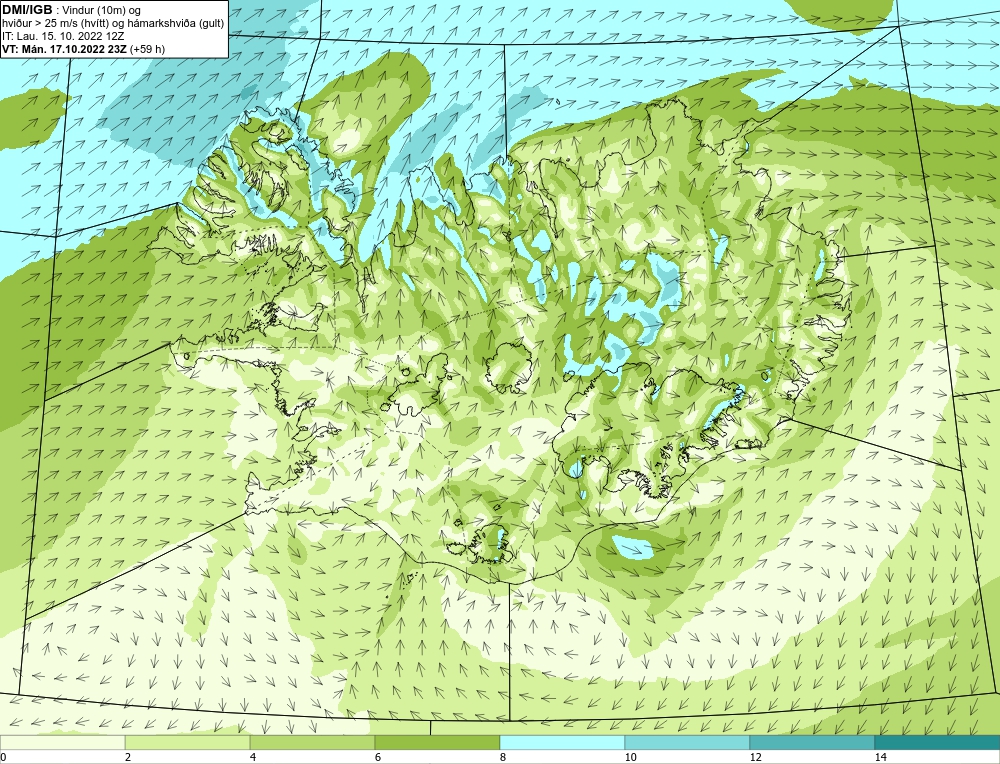Click the legend value label 8
Viewport: 1000px width, 764px height.
(x=503, y=757)
